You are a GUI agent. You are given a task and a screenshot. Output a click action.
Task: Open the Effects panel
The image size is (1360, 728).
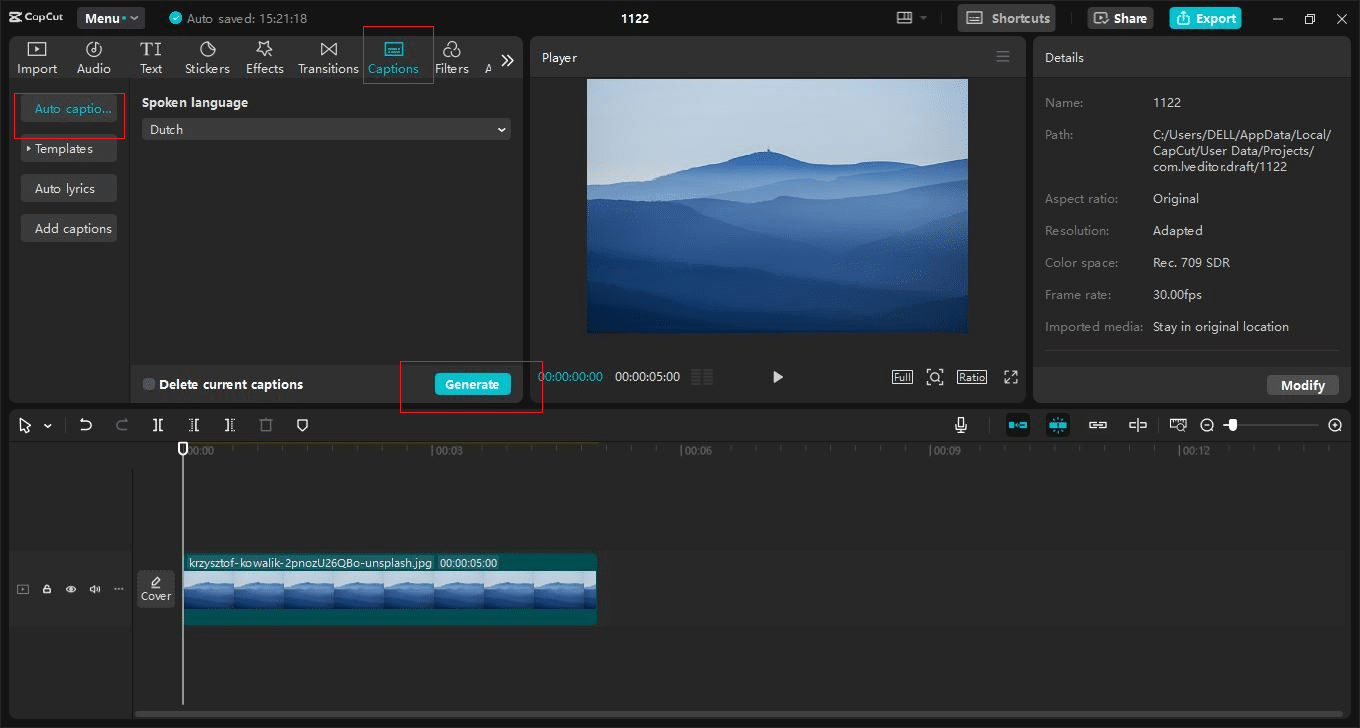264,56
